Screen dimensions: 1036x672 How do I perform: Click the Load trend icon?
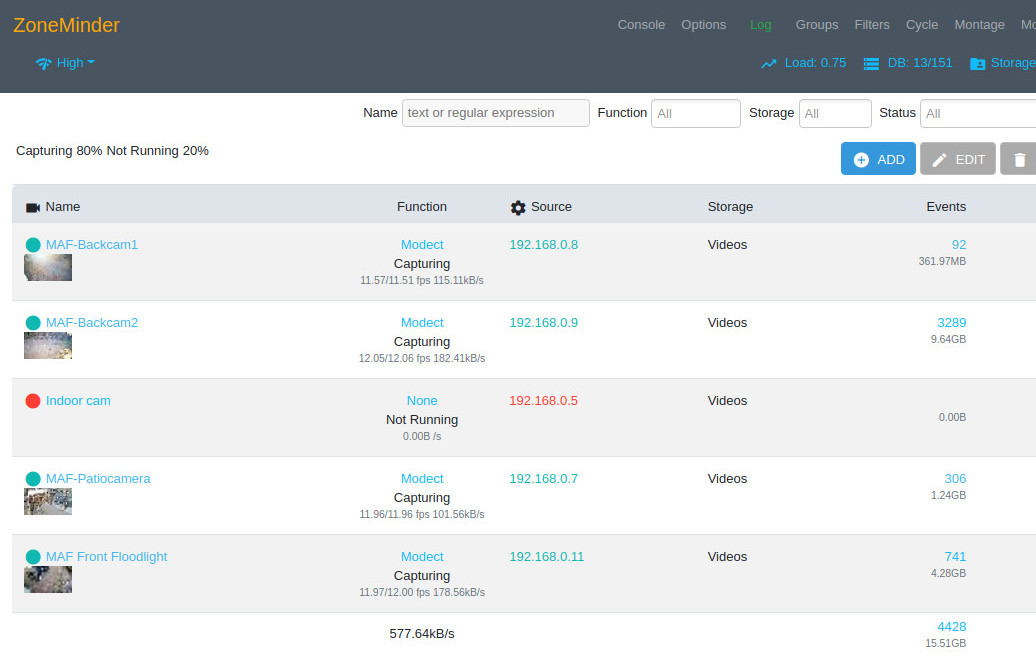768,63
